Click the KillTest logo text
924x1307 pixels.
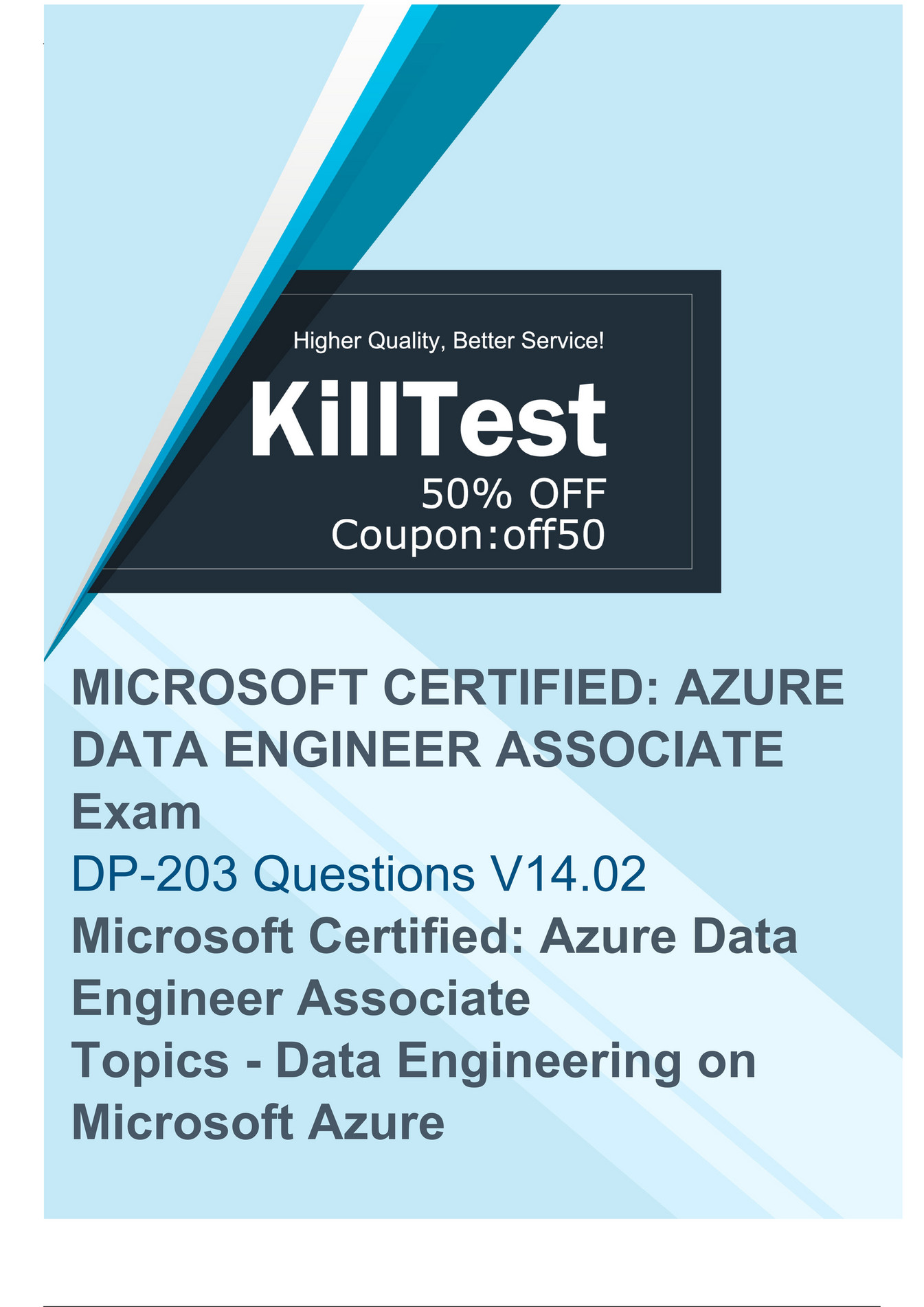click(427, 419)
